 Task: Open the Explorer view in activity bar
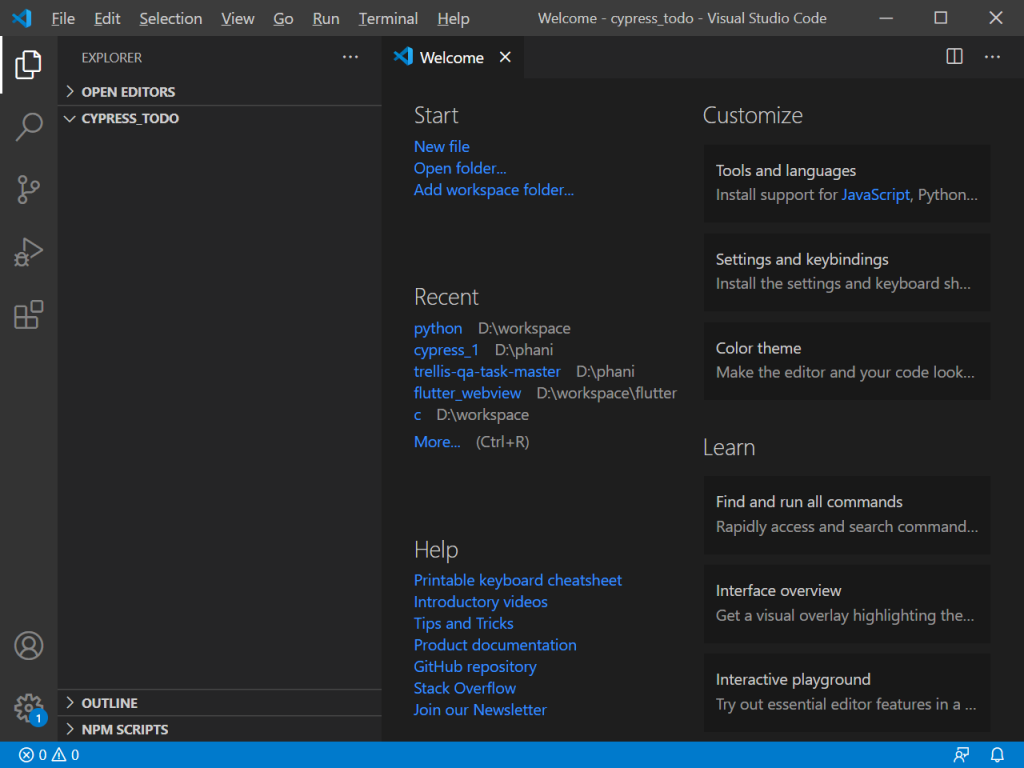tap(28, 65)
